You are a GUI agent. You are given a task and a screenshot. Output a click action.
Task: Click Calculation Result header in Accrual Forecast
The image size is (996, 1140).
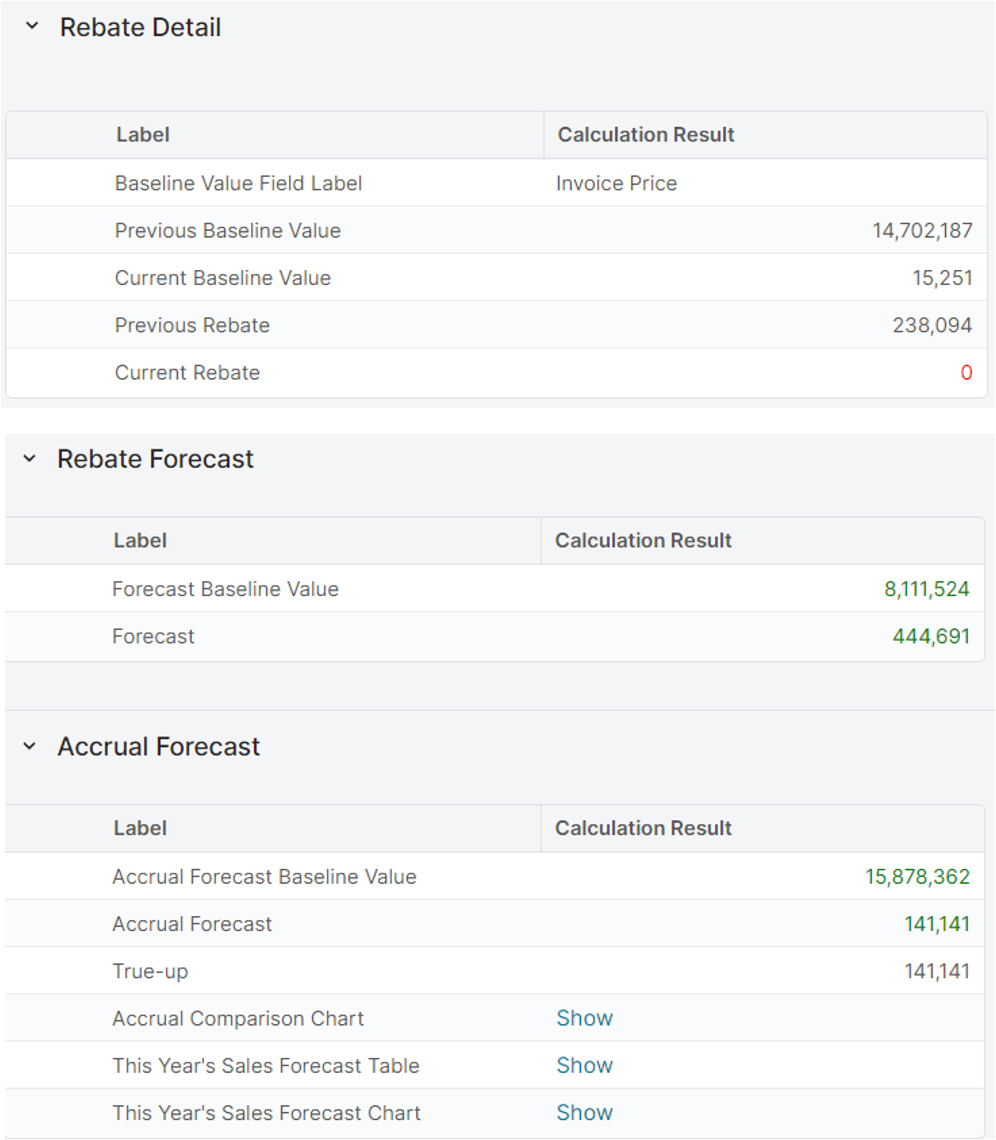(x=643, y=828)
